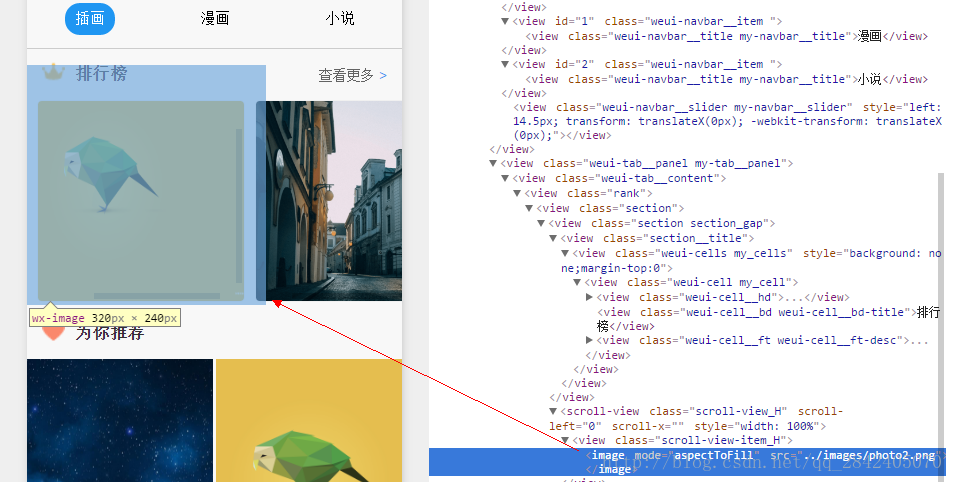This screenshot has width=954, height=482.
Task: Open the starry night sky thumbnail
Action: pyautogui.click(x=120, y=421)
